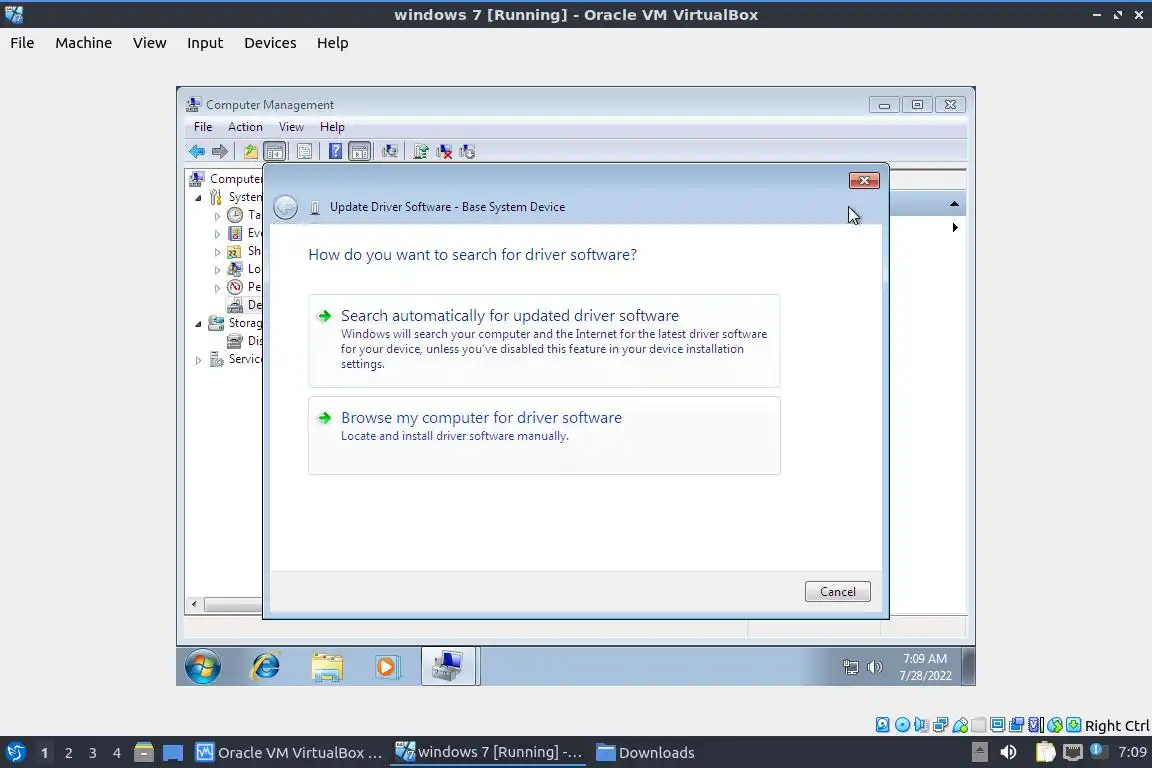Close the Update Driver Software dialog
Screen dimensions: 1152x768
[x=864, y=181]
